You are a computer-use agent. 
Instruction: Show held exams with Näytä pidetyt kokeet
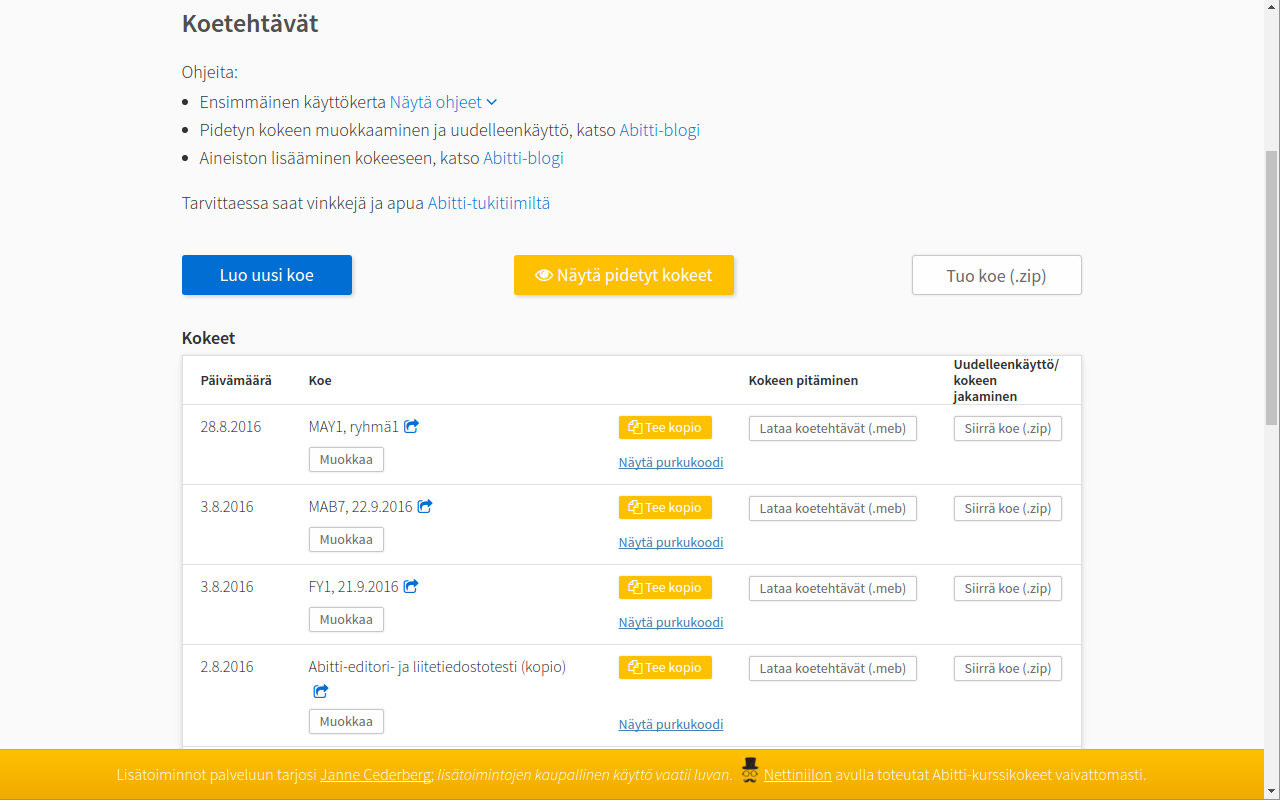click(x=624, y=275)
